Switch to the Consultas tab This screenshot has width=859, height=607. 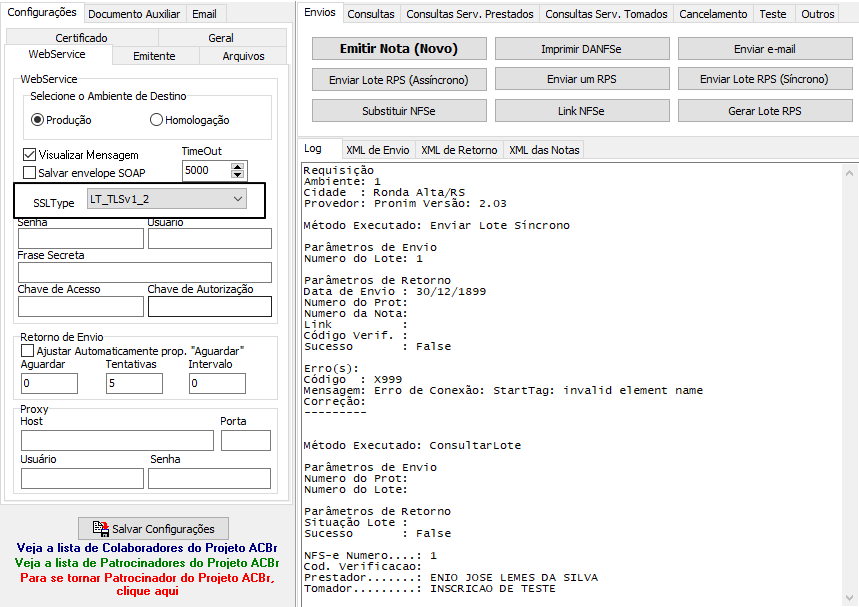[371, 14]
